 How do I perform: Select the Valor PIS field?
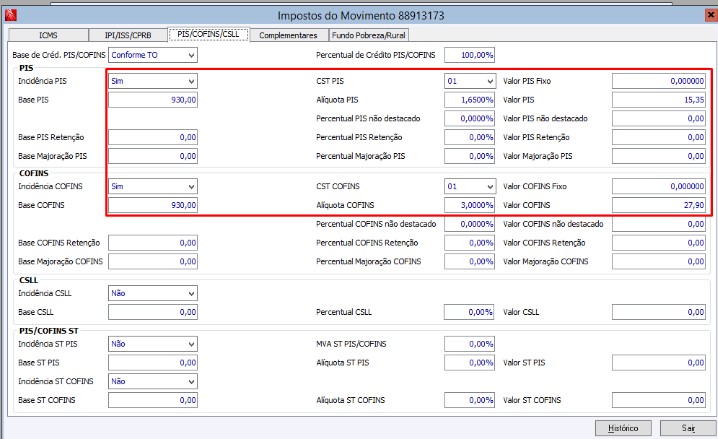[x=659, y=100]
